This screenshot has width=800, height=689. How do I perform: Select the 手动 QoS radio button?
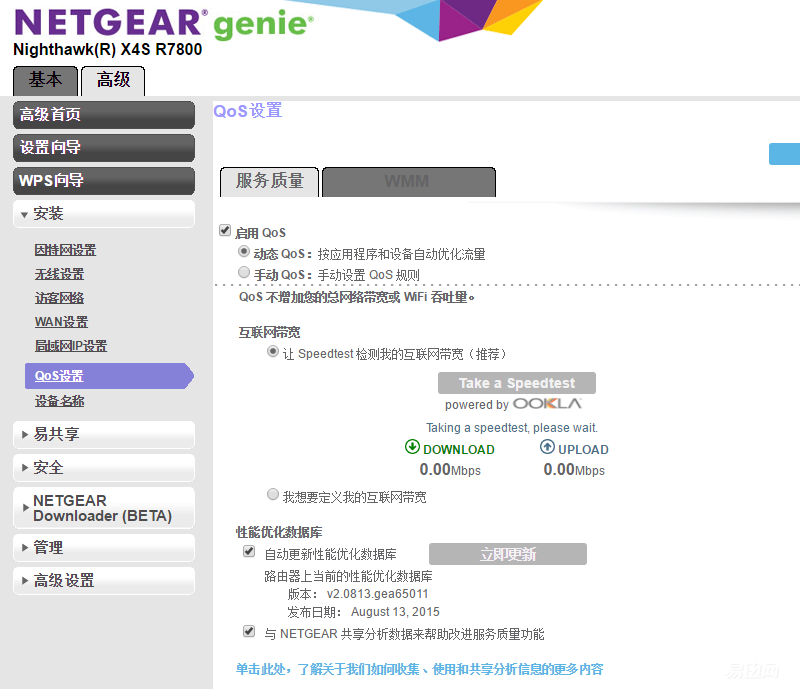(244, 272)
